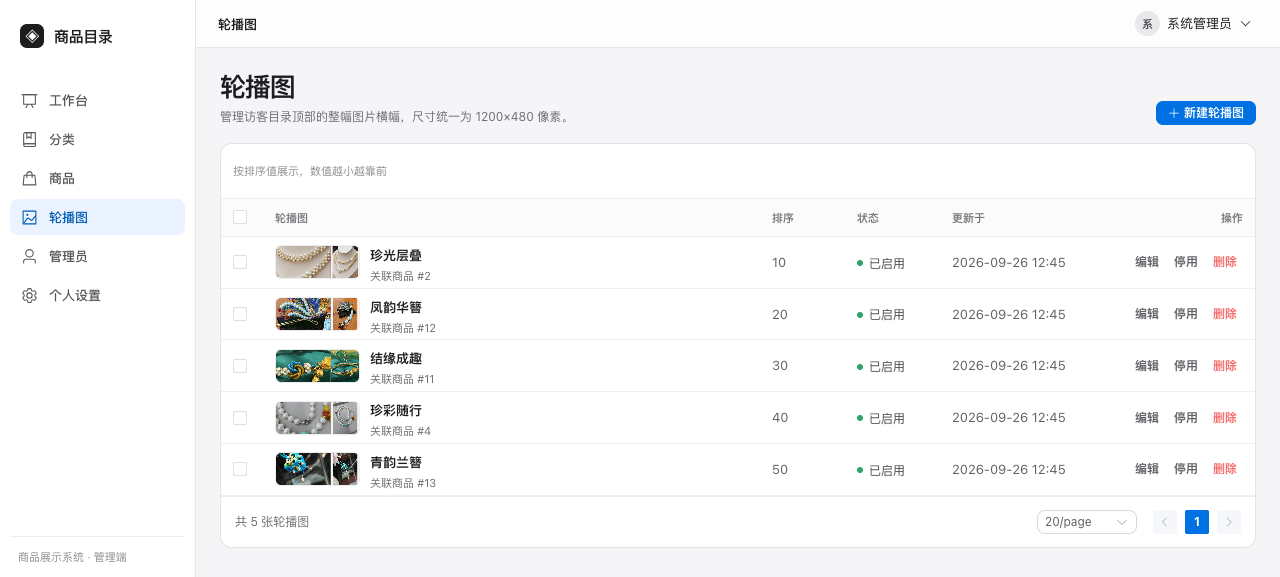Viewport: 1280px width, 577px height.
Task: Open 分类 from the sidebar
Action: click(97, 140)
